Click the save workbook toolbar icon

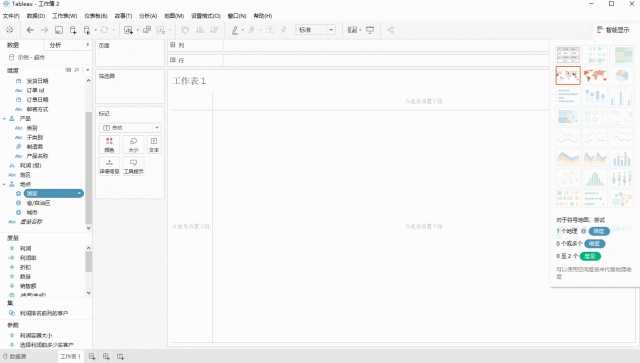59,30
